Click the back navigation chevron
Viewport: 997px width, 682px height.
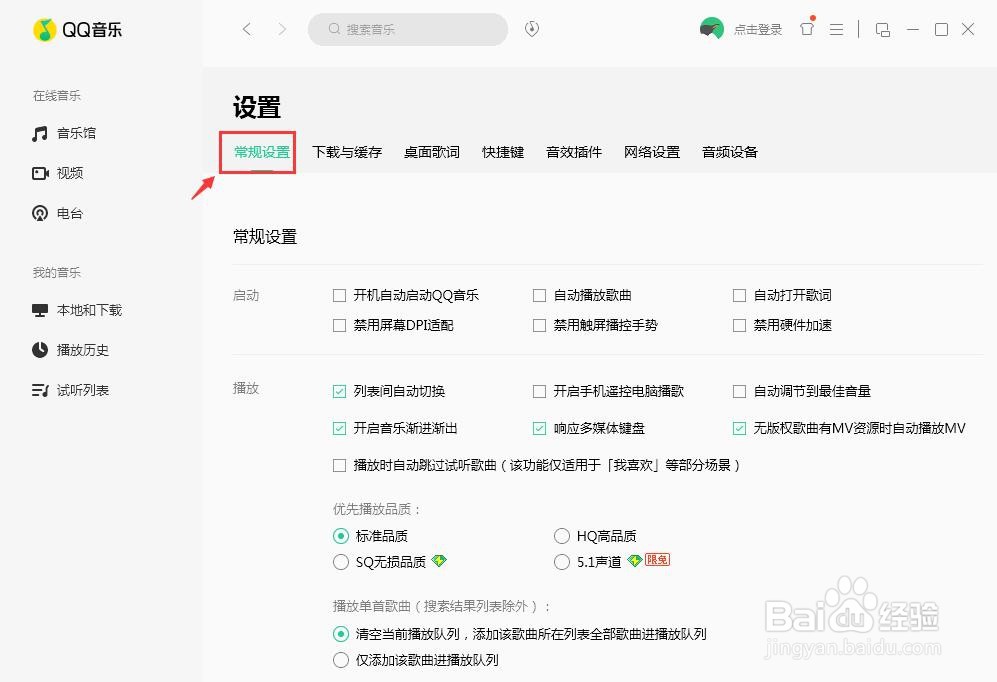[247, 29]
